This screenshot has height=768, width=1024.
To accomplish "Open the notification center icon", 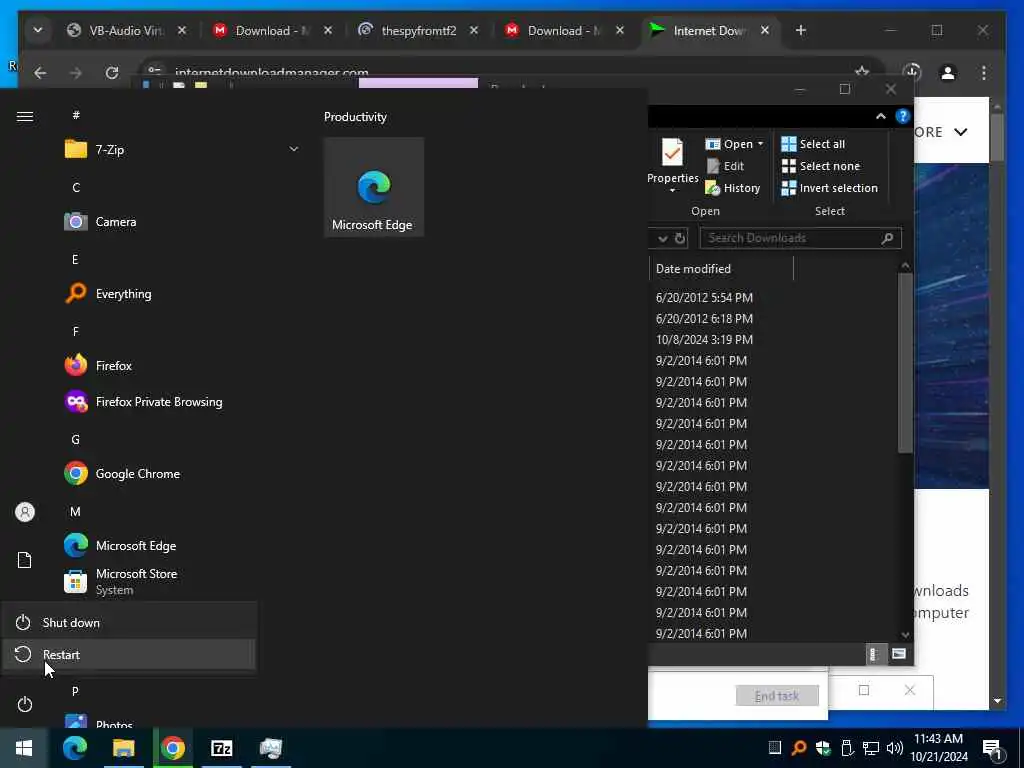I will pyautogui.click(x=993, y=749).
